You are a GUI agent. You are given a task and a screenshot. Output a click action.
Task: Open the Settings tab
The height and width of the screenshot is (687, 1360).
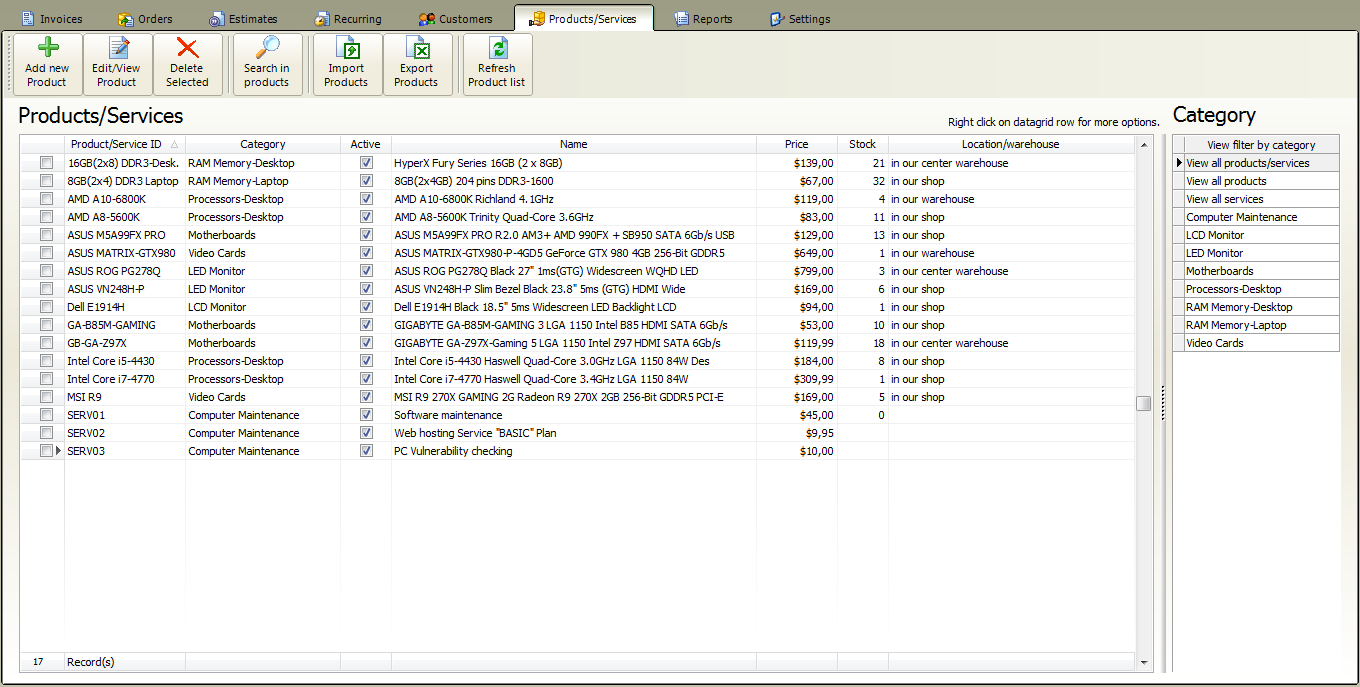800,19
